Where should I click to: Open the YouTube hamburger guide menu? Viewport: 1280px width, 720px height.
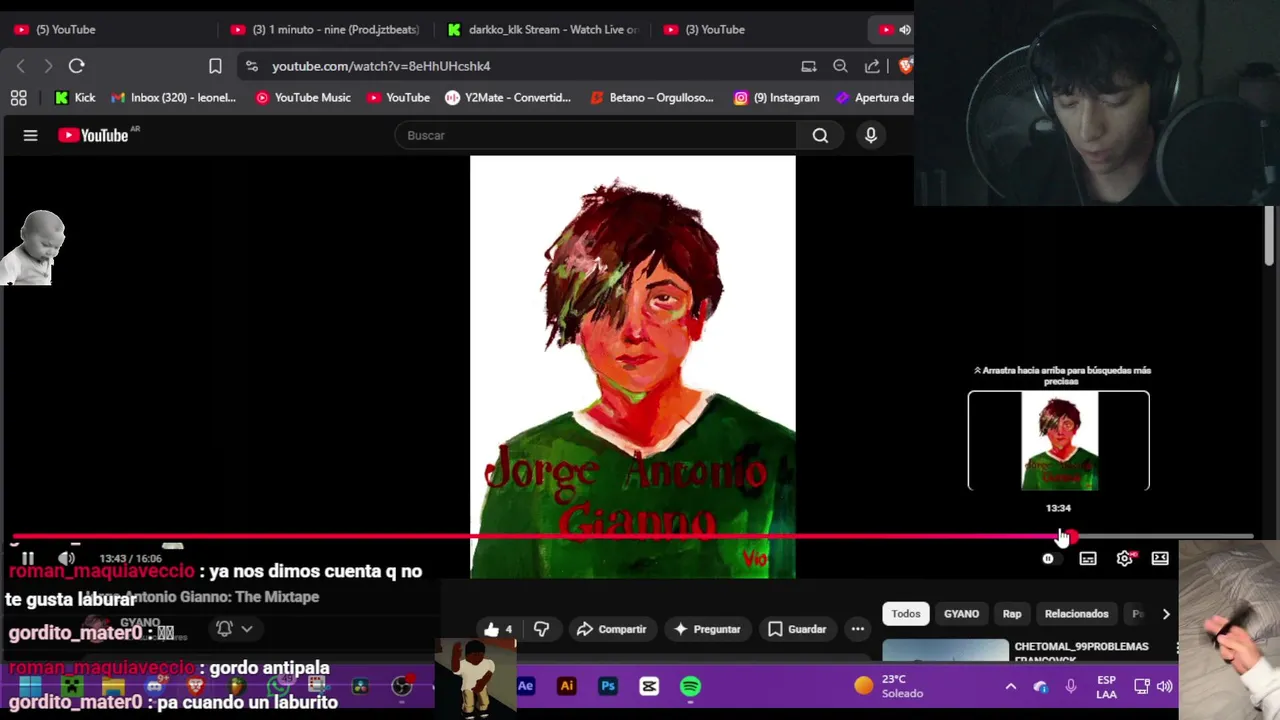(30, 135)
